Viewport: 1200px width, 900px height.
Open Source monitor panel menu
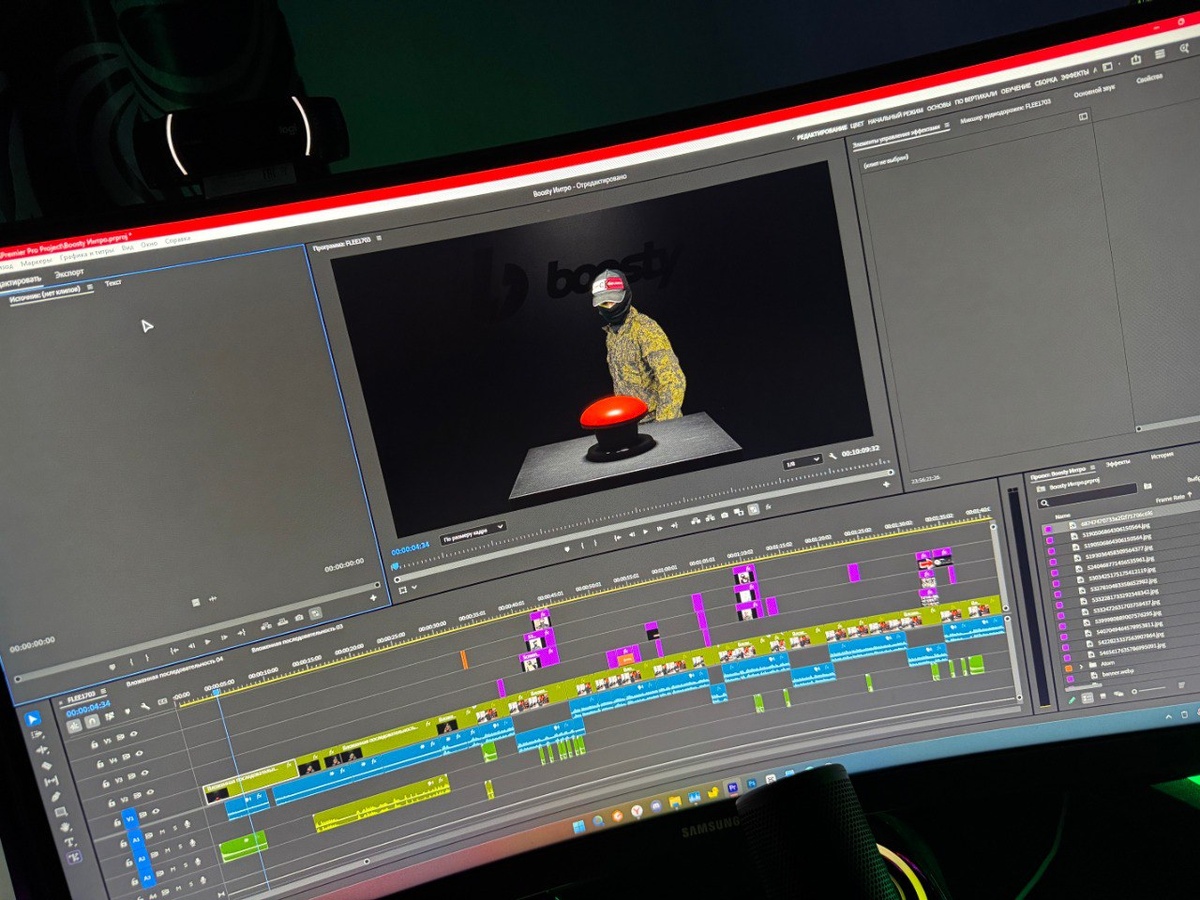click(90, 287)
